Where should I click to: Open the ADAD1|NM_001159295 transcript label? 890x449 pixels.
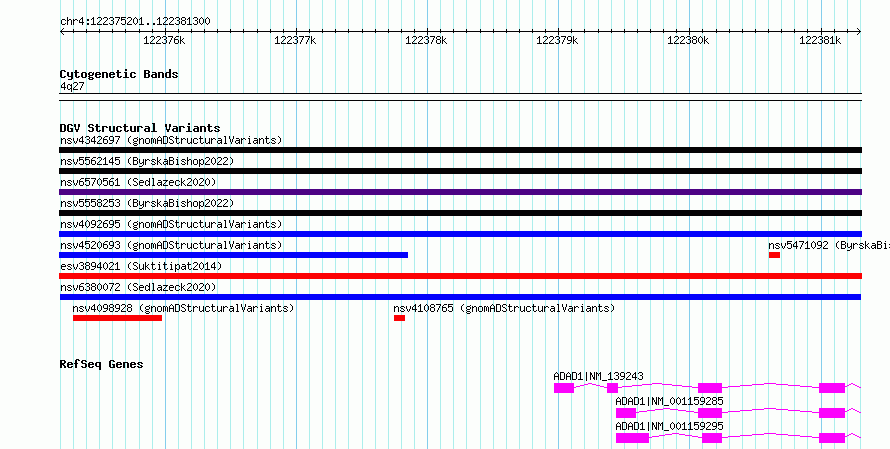click(669, 426)
